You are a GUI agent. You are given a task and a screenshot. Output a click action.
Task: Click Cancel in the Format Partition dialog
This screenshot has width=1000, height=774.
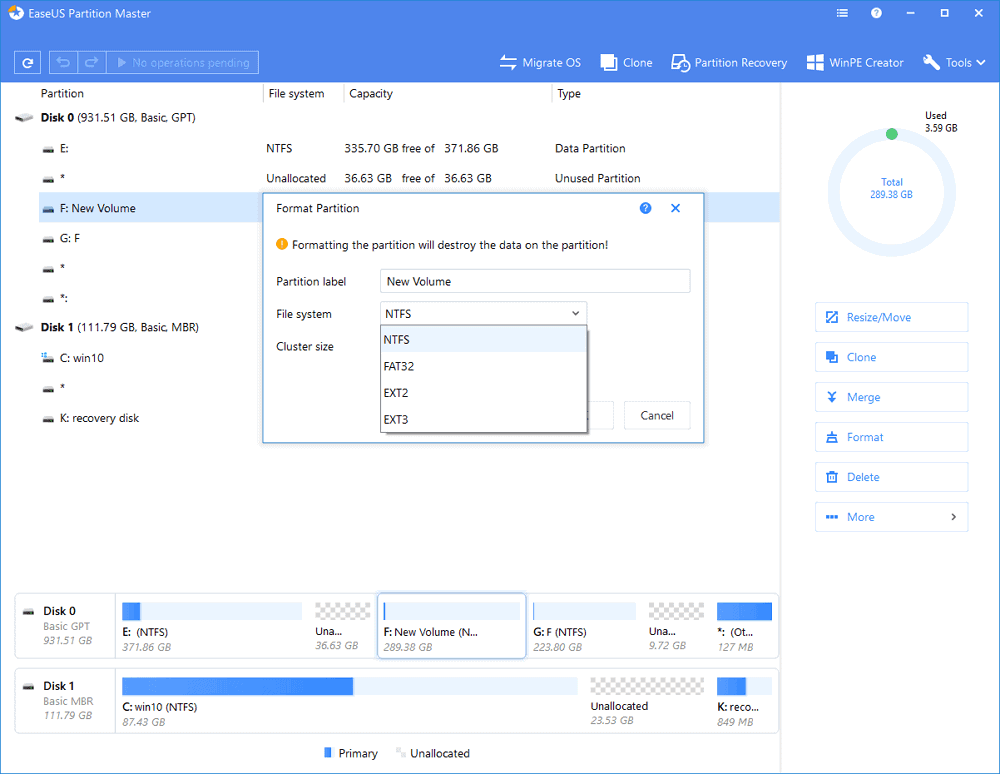pyautogui.click(x=657, y=415)
